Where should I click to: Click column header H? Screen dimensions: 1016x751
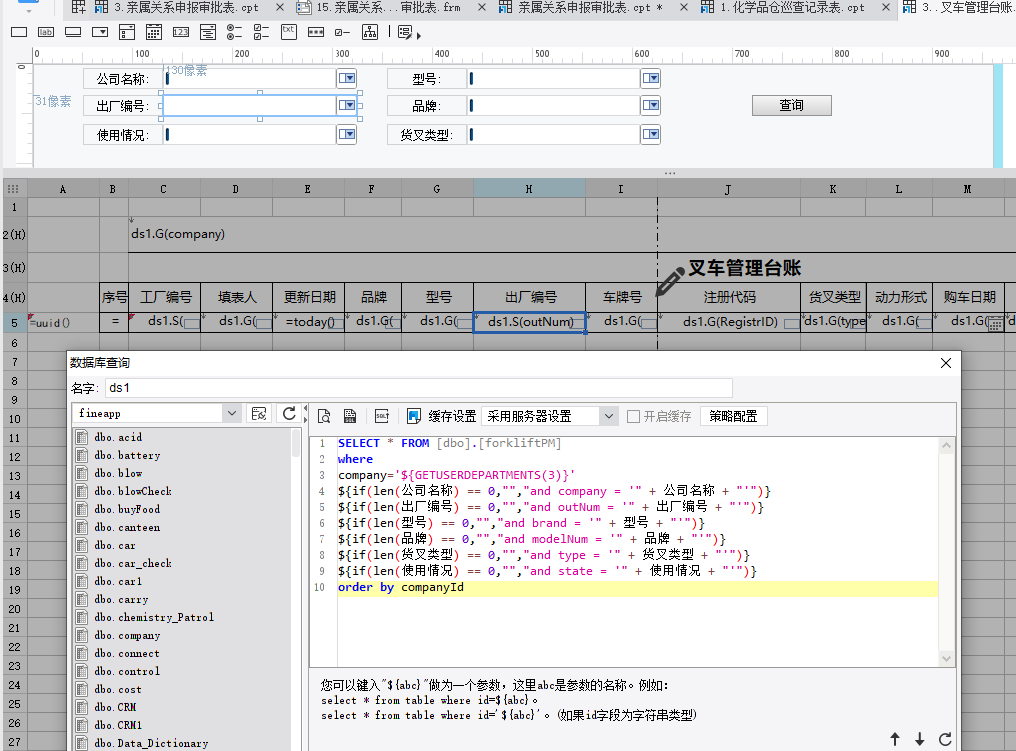coord(529,189)
